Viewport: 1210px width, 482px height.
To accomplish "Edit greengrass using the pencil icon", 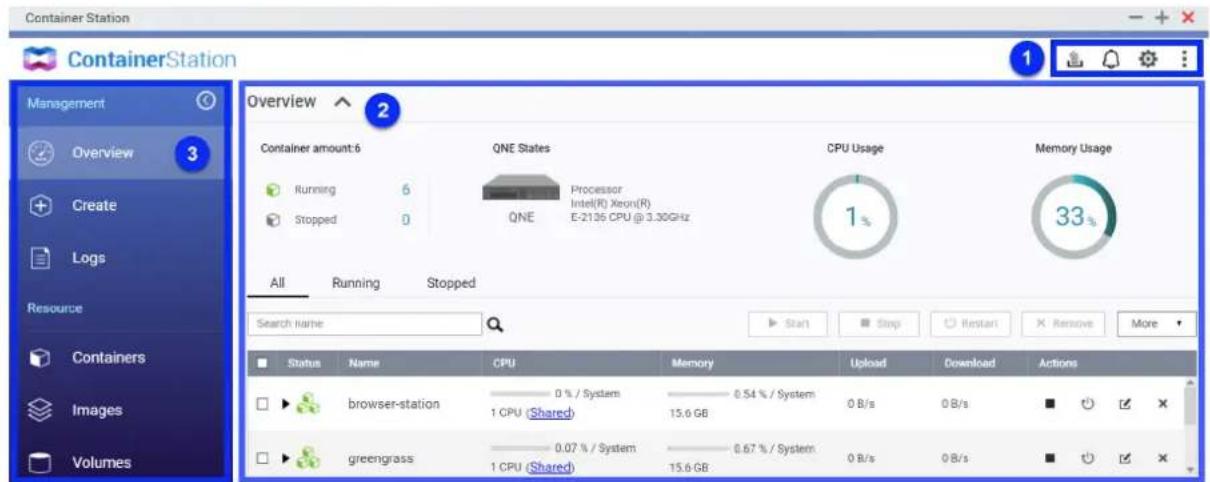I will [1126, 458].
